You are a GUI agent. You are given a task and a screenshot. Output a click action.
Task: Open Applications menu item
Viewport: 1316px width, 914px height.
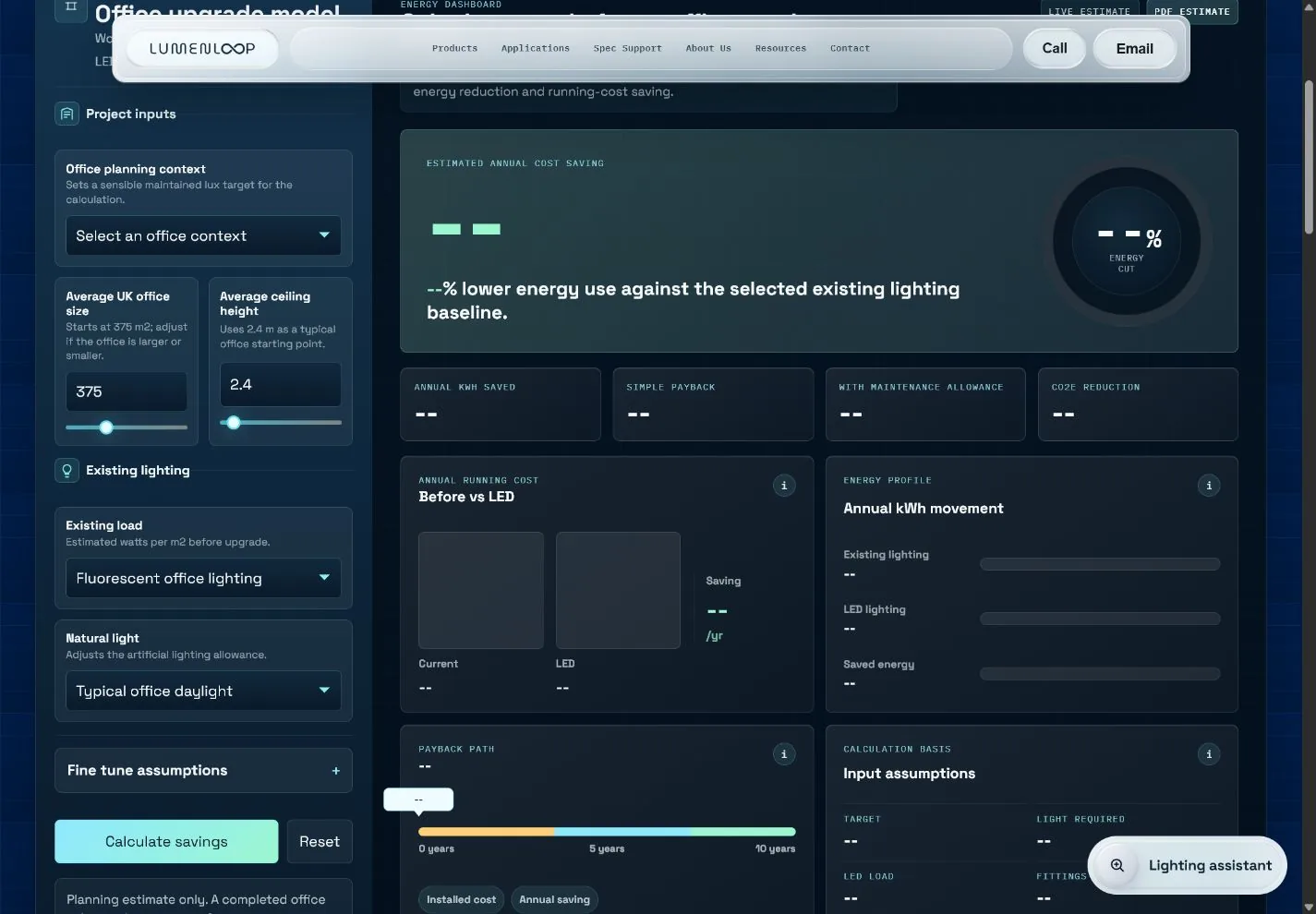(536, 48)
